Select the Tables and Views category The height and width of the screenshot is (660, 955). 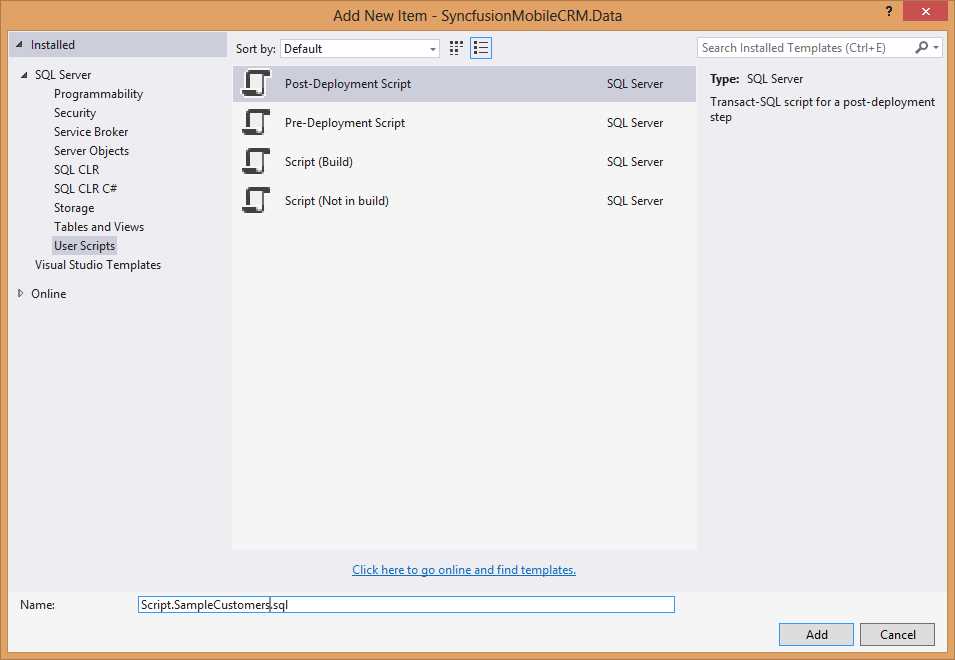pos(99,226)
